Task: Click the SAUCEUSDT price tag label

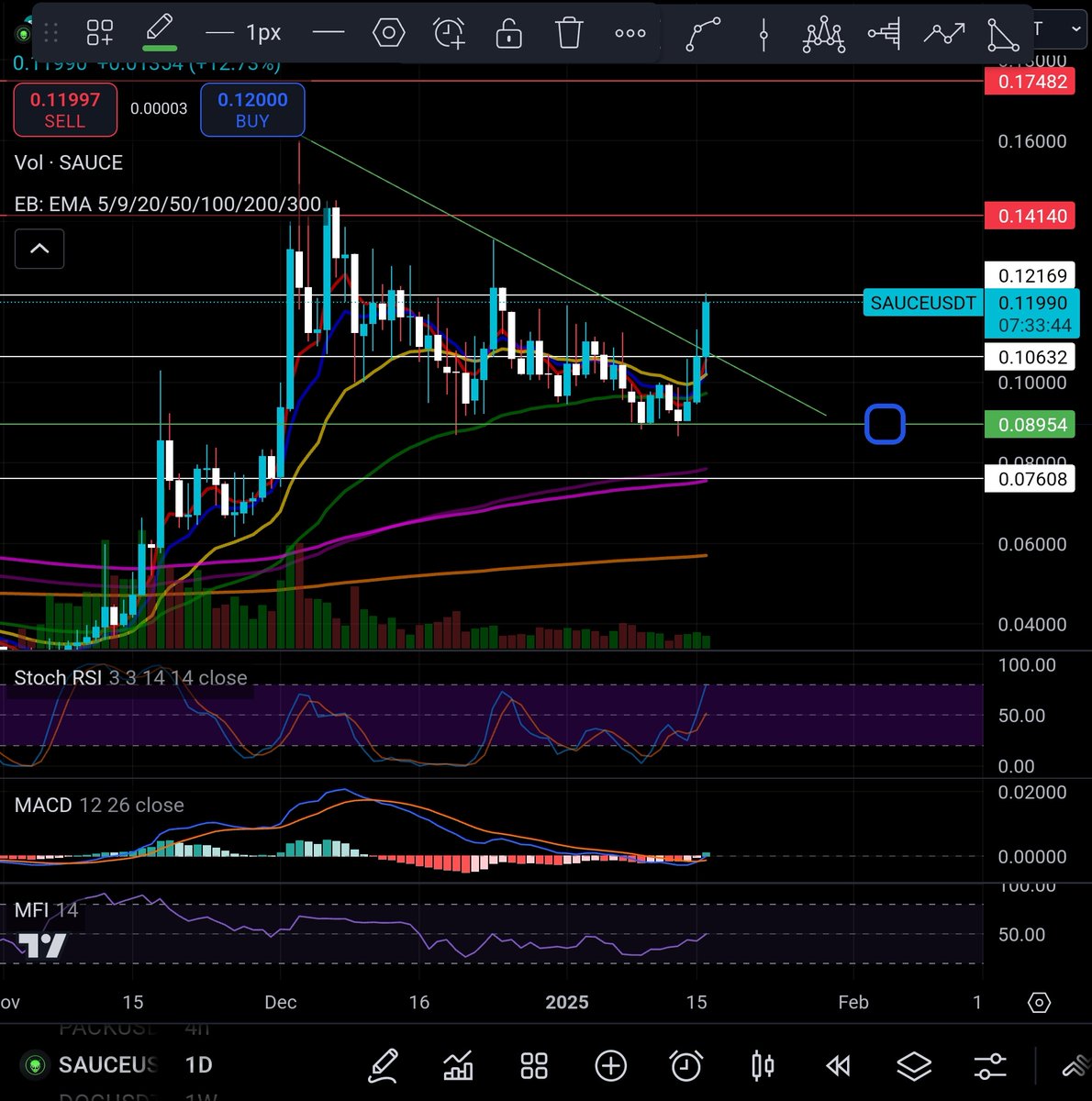Action: pos(923,303)
